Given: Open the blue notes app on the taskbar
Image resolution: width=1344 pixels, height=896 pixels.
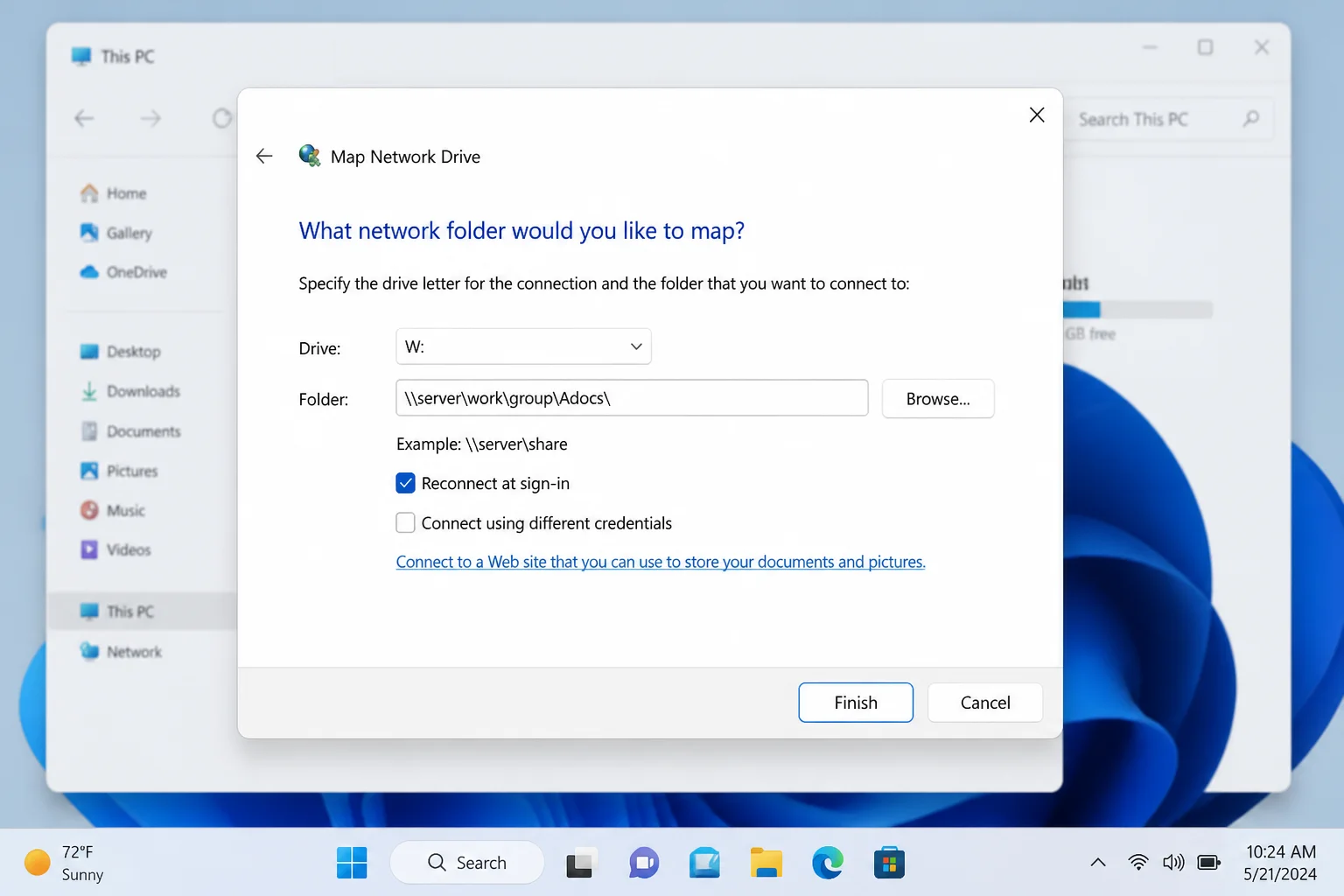Looking at the screenshot, I should point(704,864).
